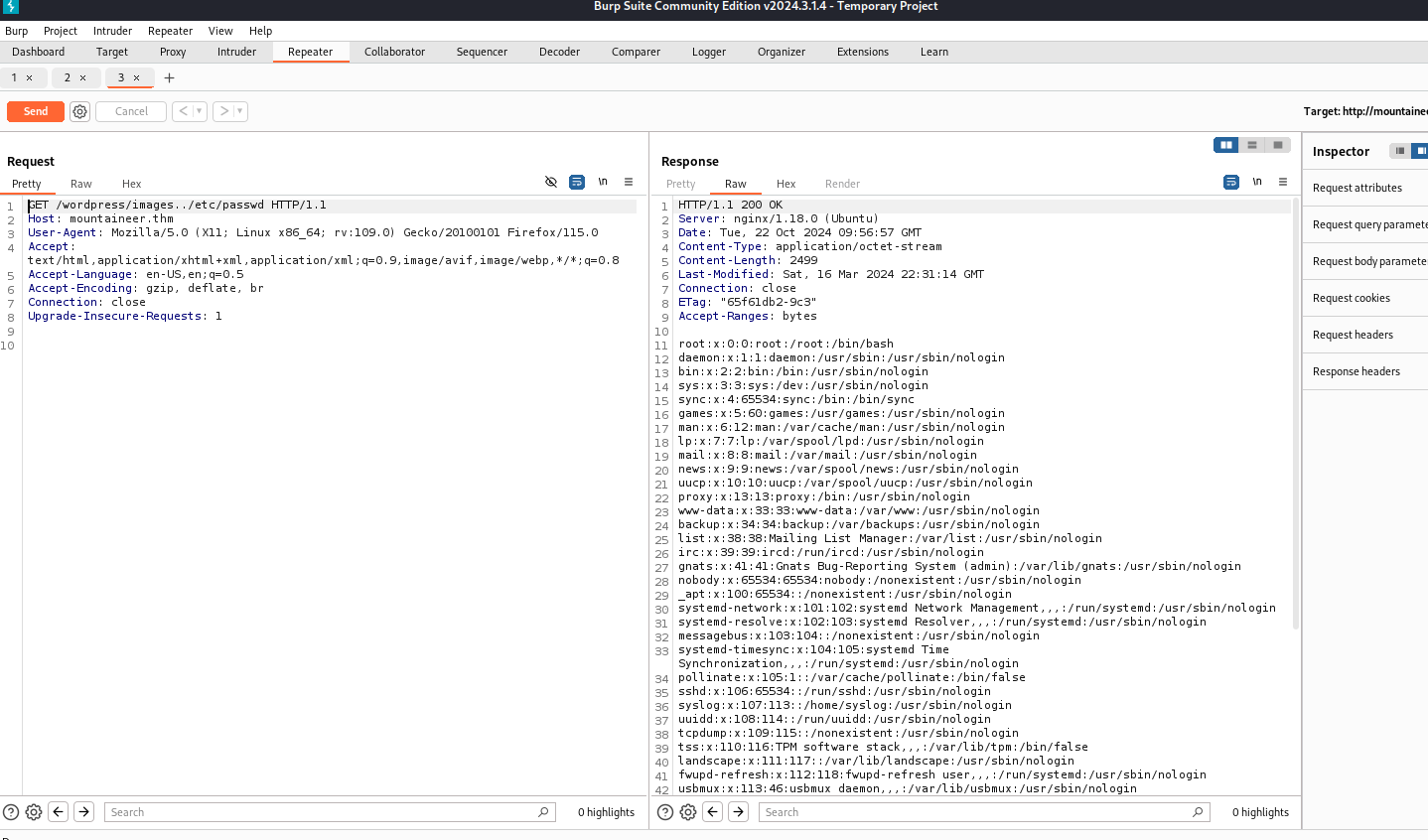Image resolution: width=1428 pixels, height=840 pixels.
Task: Switch to the Proxy tab
Action: coord(173,52)
